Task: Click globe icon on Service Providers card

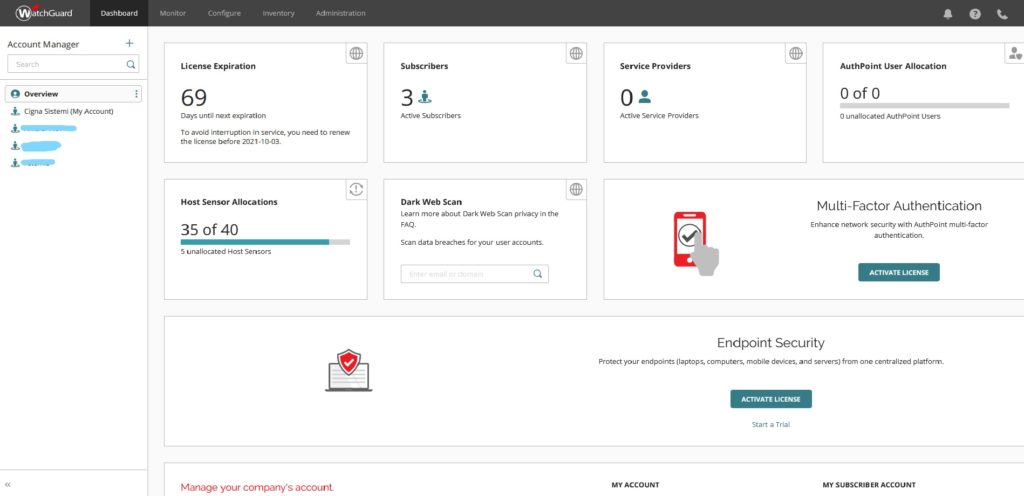Action: point(795,54)
